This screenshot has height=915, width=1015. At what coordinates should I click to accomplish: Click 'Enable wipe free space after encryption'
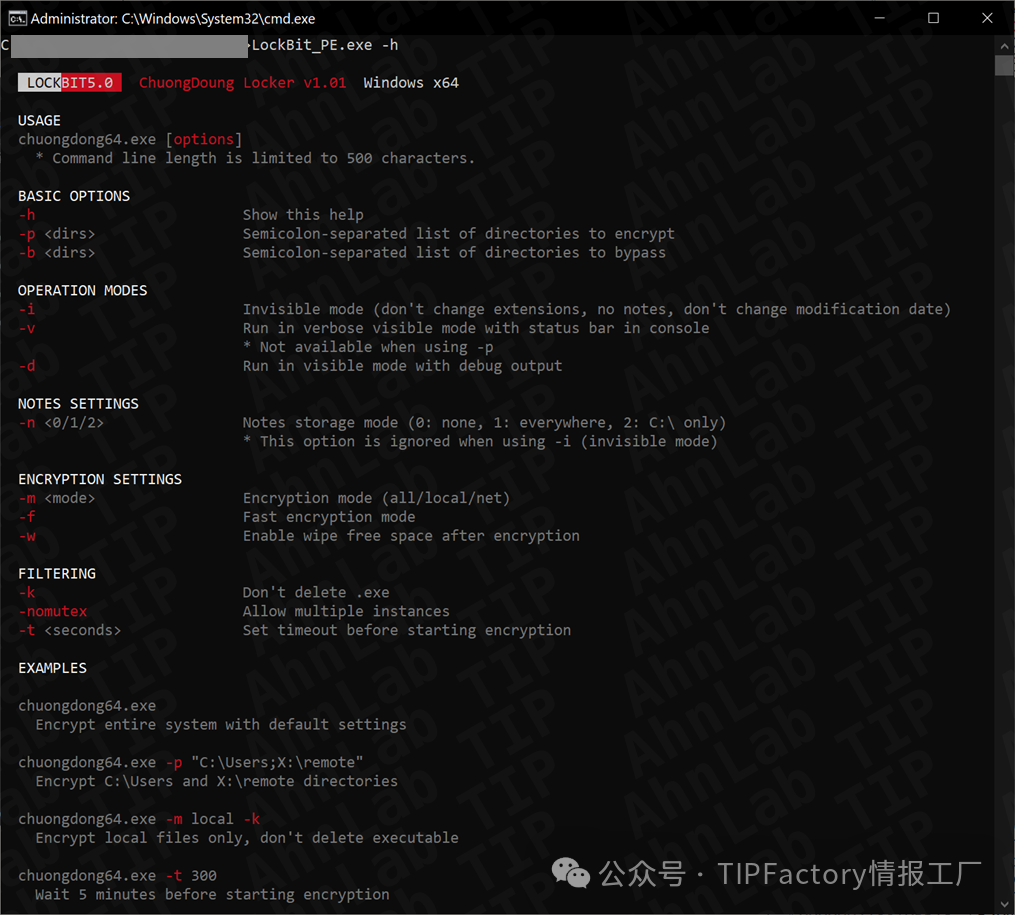point(411,536)
